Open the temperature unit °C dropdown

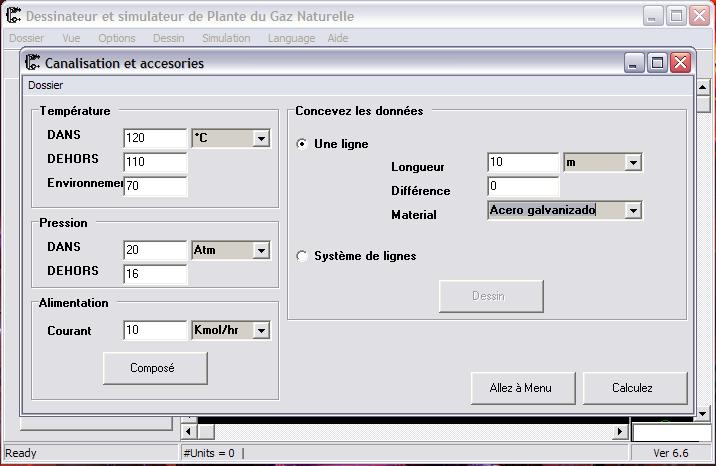[x=231, y=138]
